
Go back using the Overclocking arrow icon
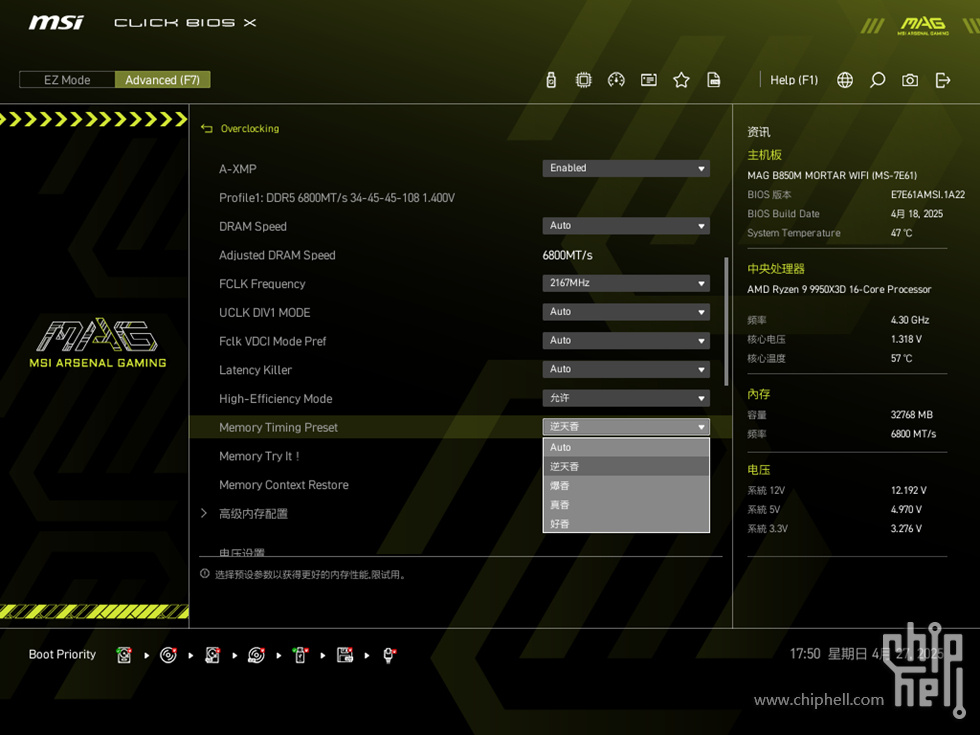[x=207, y=129]
